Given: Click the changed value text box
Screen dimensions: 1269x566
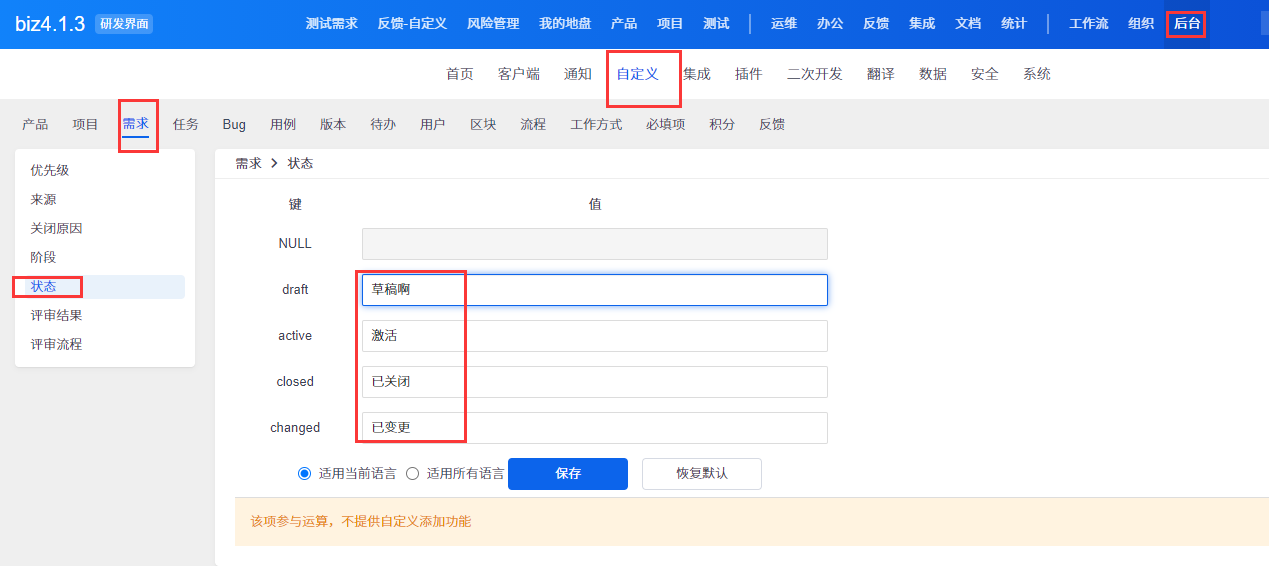Looking at the screenshot, I should 594,428.
